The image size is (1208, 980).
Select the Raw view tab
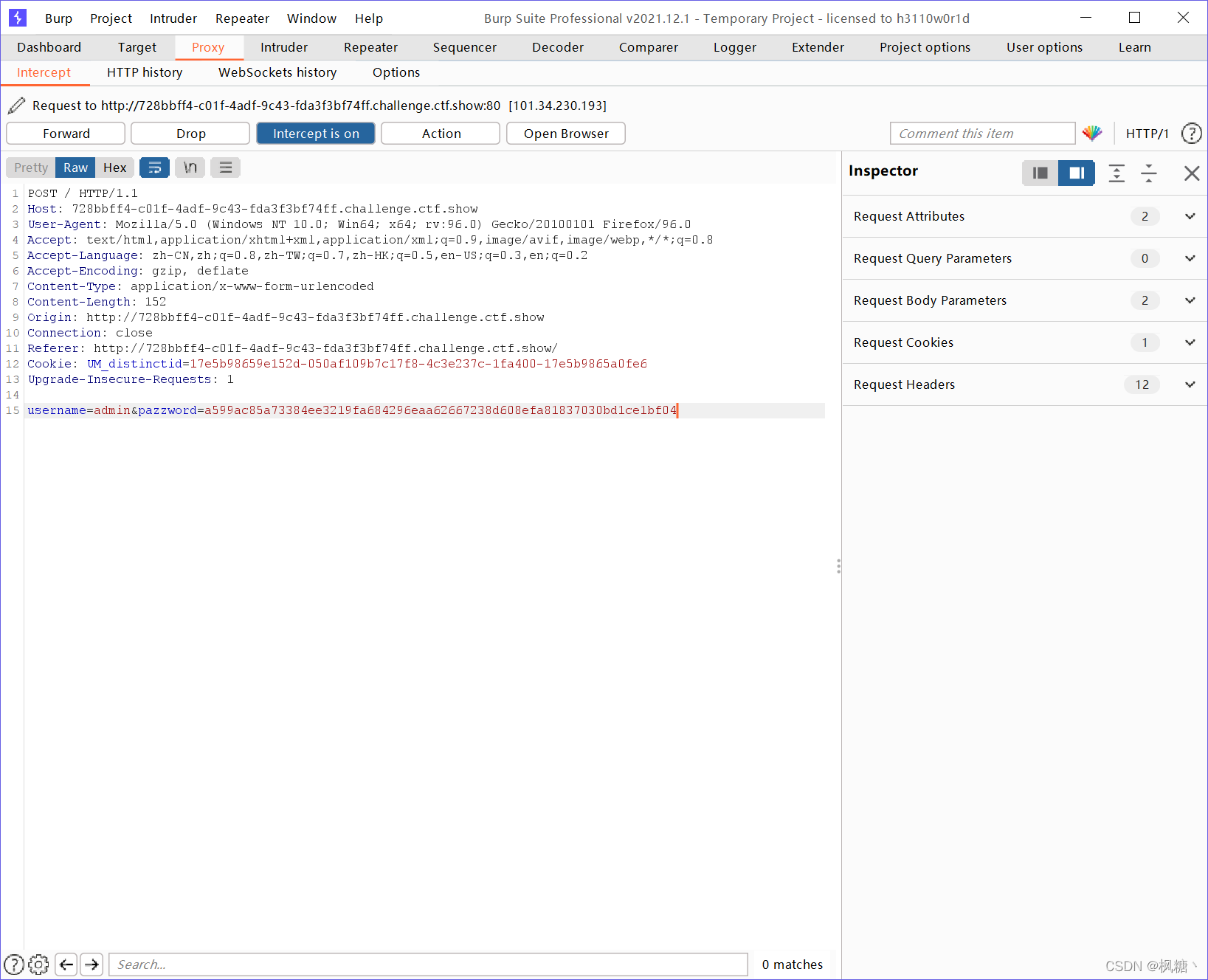[75, 168]
